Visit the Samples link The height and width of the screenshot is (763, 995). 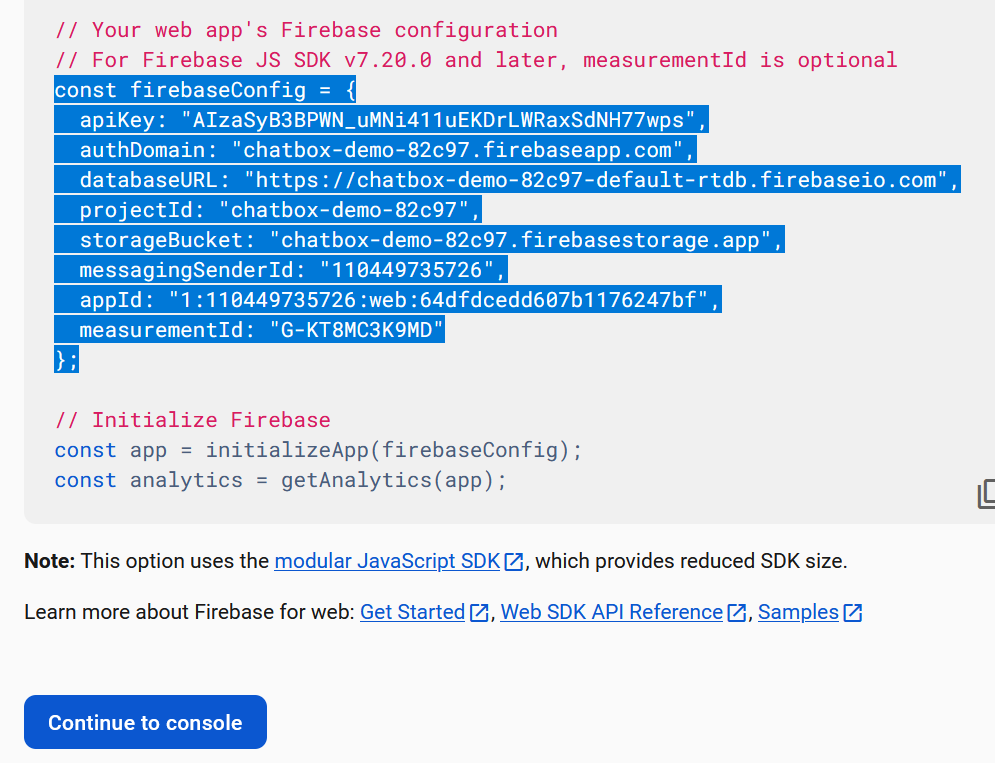(x=810, y=612)
